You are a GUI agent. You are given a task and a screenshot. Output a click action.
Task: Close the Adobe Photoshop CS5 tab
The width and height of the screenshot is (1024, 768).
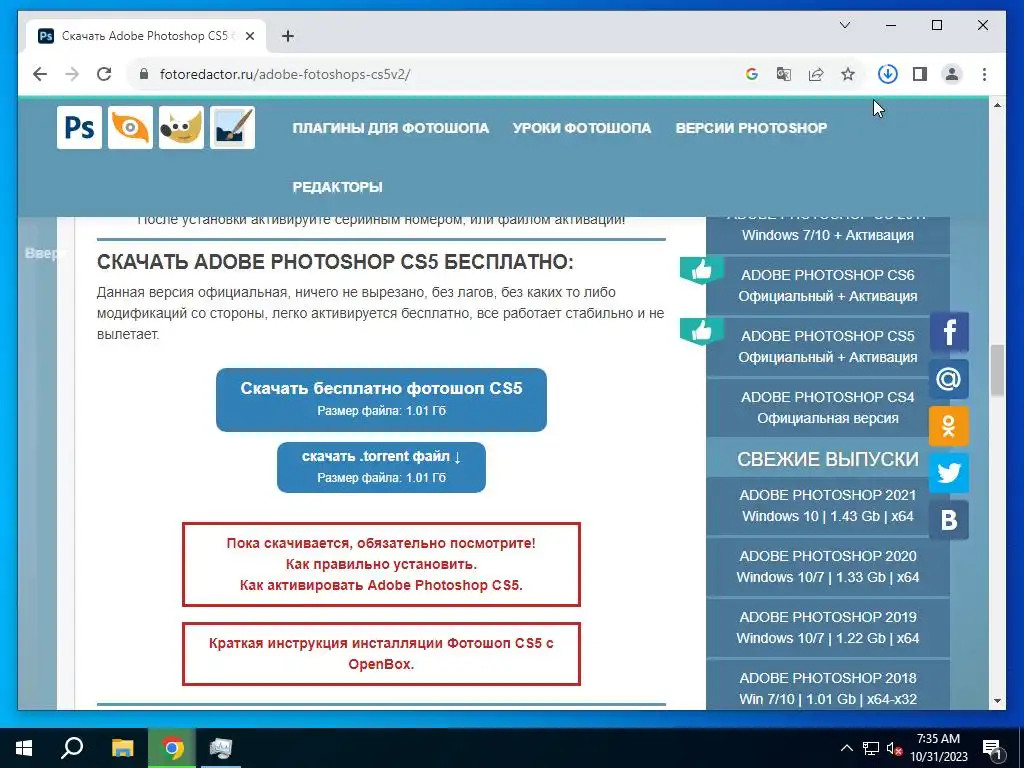click(x=249, y=36)
